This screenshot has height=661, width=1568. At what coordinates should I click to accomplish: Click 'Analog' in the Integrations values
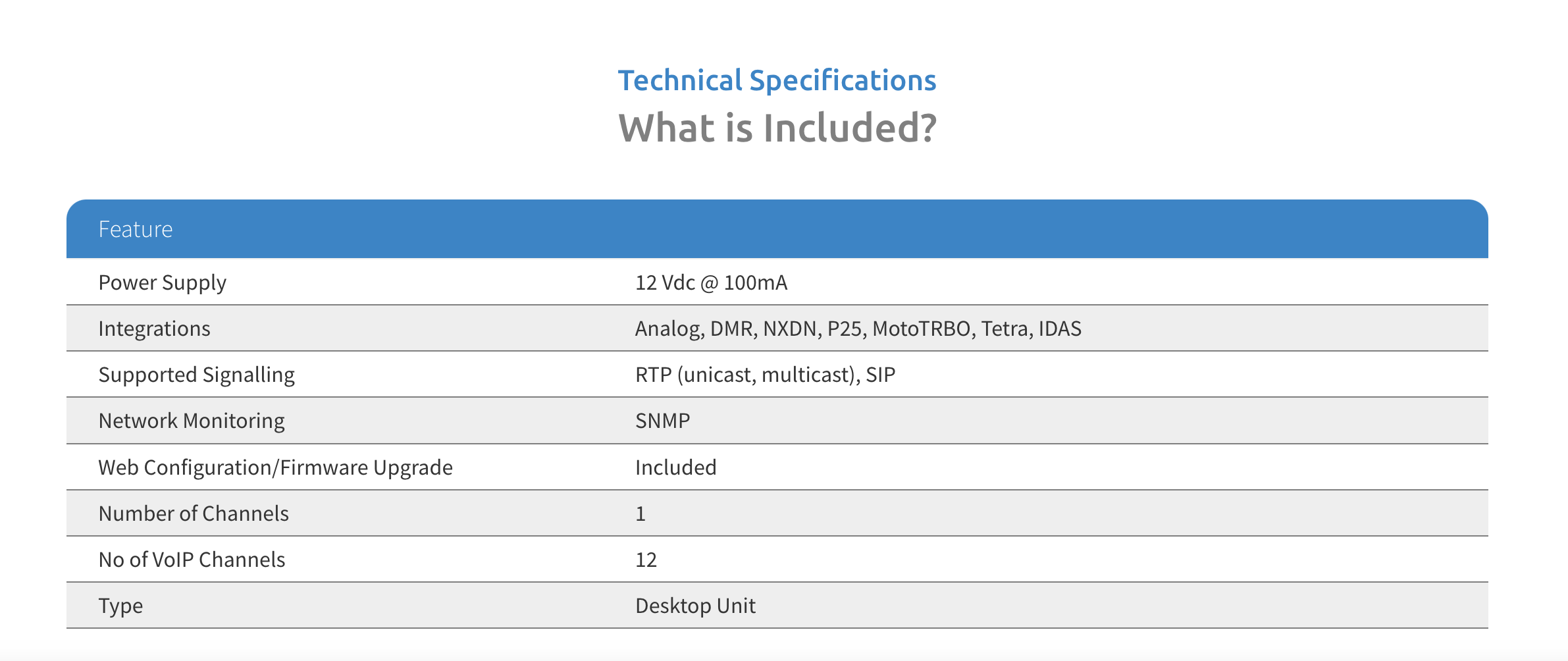pos(667,329)
